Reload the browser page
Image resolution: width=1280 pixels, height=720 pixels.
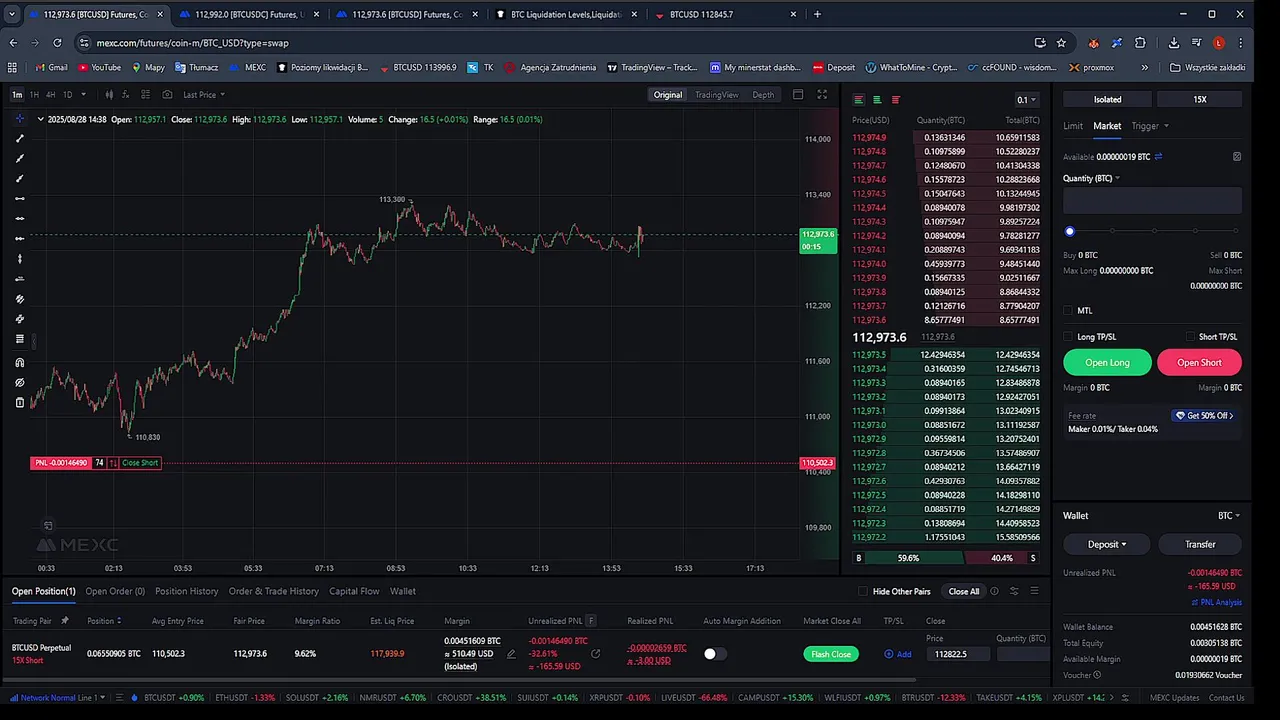click(x=57, y=43)
